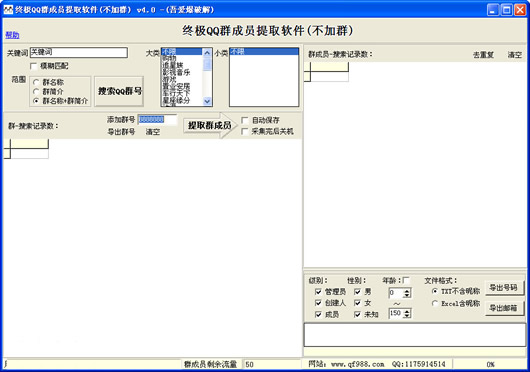Click the header cell of group results grid
This screenshot has height=372, width=530.
[x=30, y=144]
